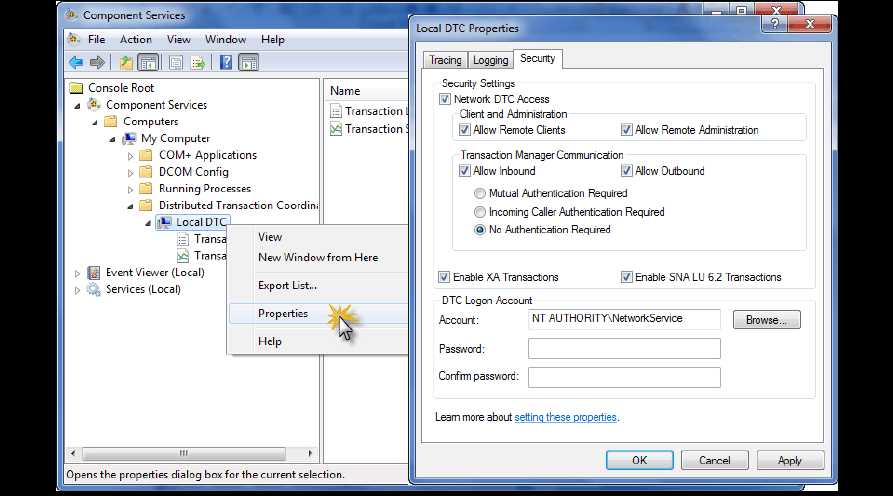Screen dimensions: 893x496
Task: Expand the DCOM Config node
Action: click(130, 172)
